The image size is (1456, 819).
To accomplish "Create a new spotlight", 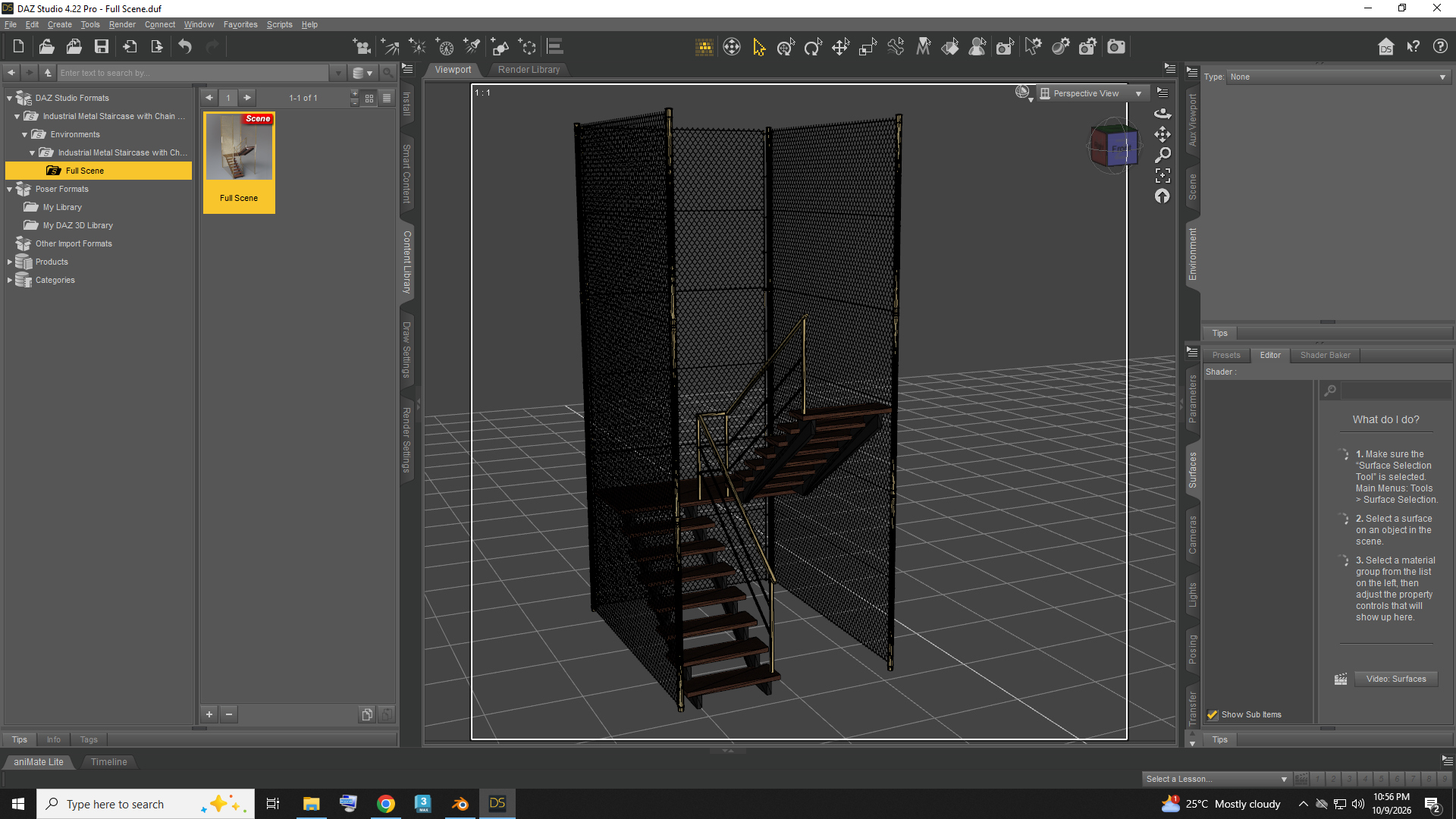I will coord(472,47).
